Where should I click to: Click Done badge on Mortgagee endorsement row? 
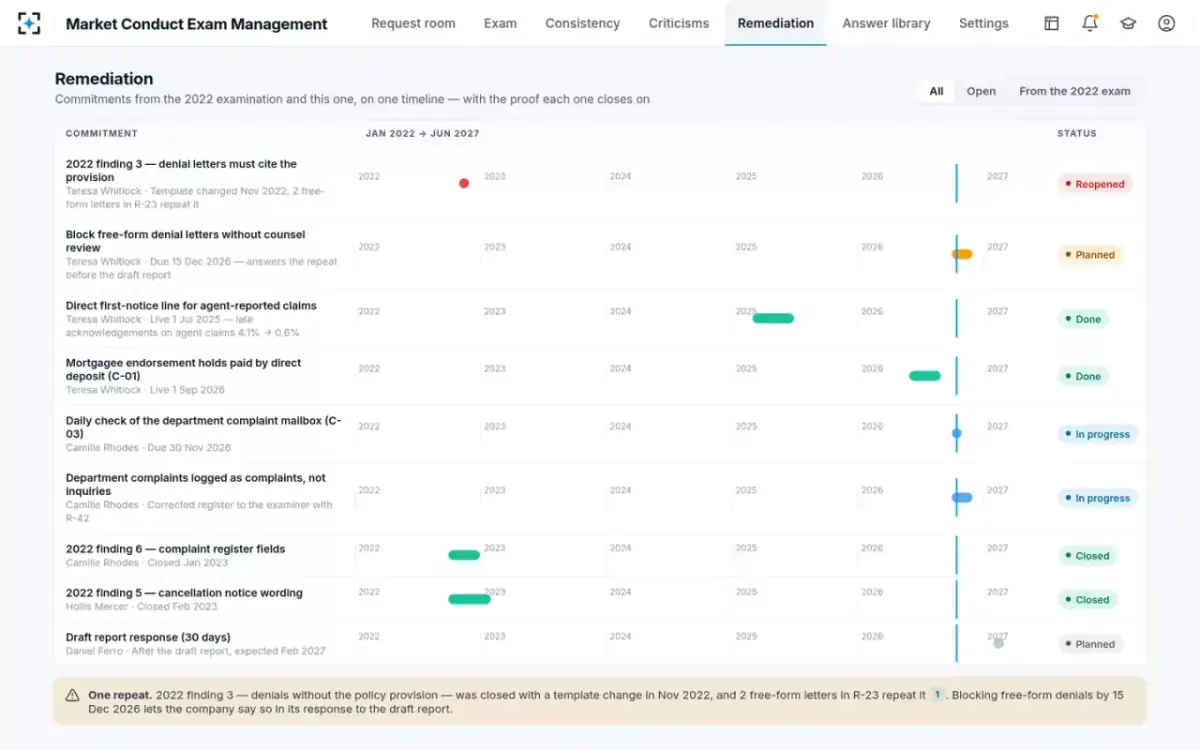(1083, 376)
